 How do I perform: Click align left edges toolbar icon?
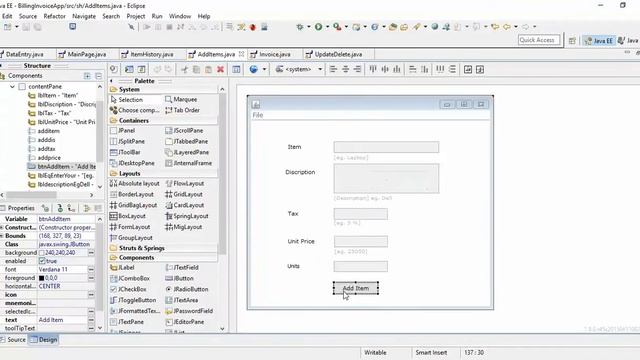pos(333,69)
